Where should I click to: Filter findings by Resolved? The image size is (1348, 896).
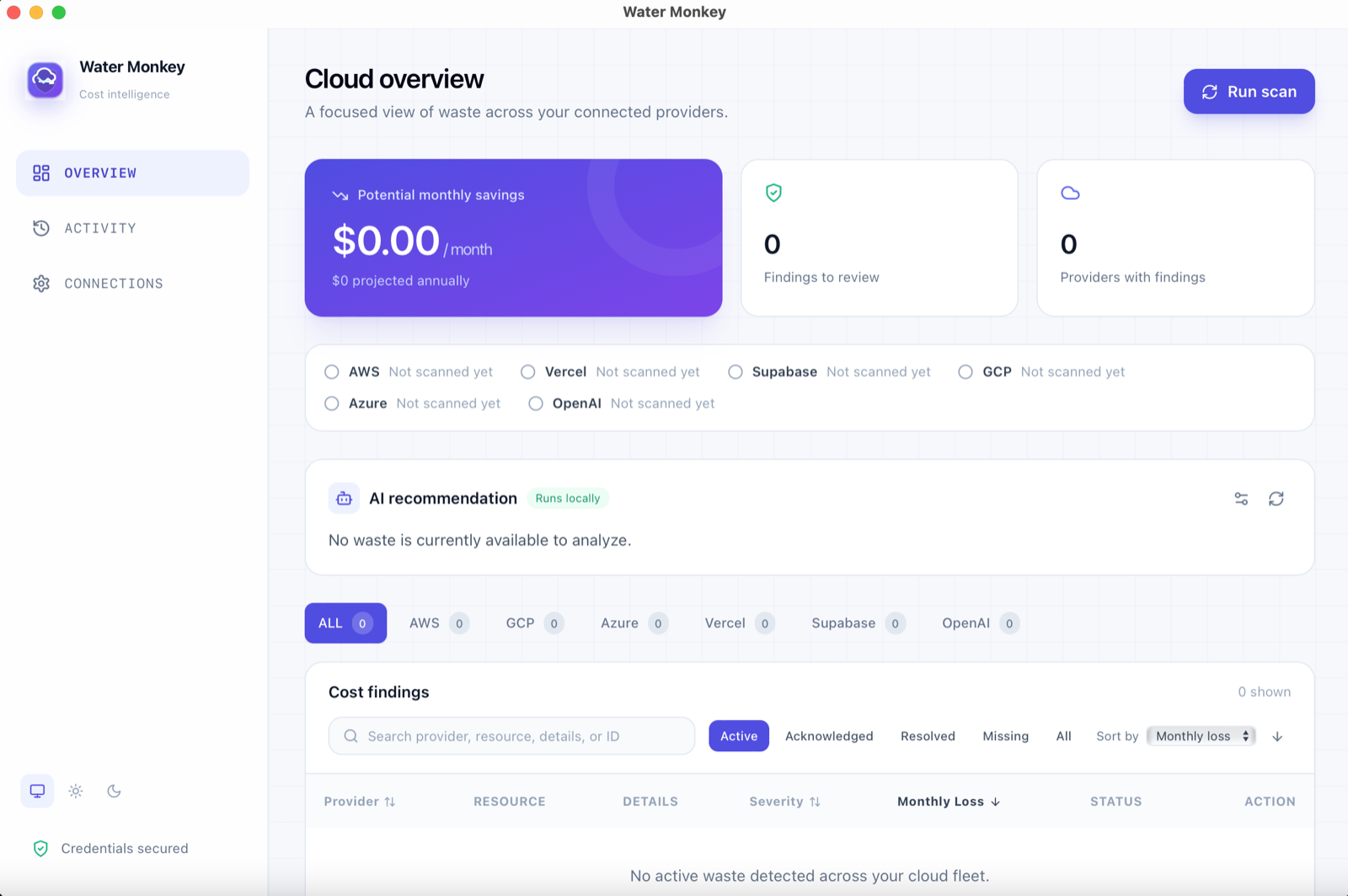point(928,736)
